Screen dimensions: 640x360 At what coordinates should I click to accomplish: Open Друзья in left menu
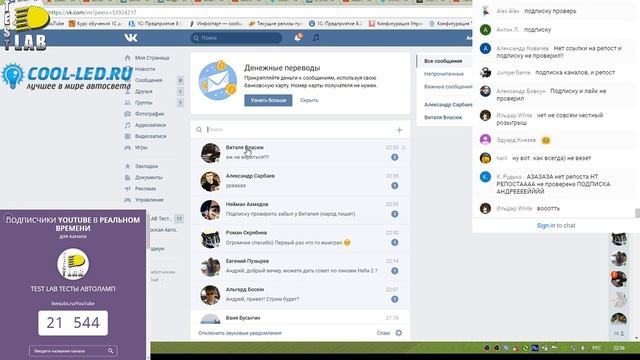pyautogui.click(x=144, y=91)
